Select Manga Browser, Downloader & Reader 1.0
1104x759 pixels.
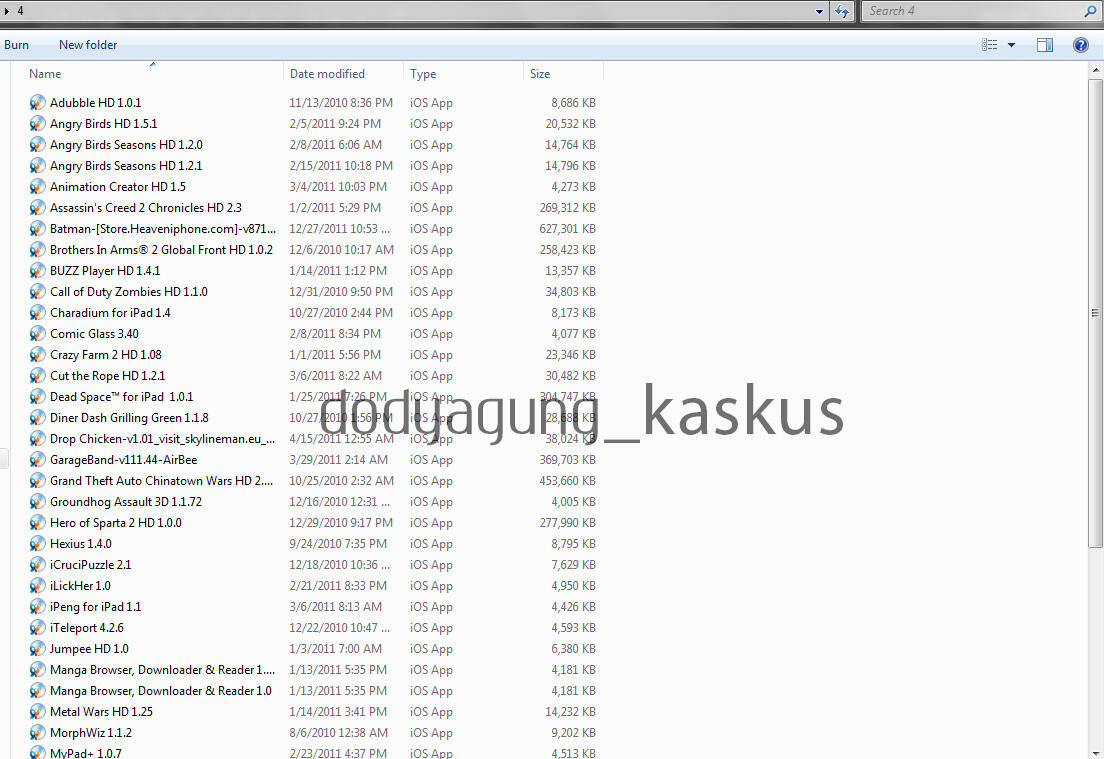click(161, 691)
